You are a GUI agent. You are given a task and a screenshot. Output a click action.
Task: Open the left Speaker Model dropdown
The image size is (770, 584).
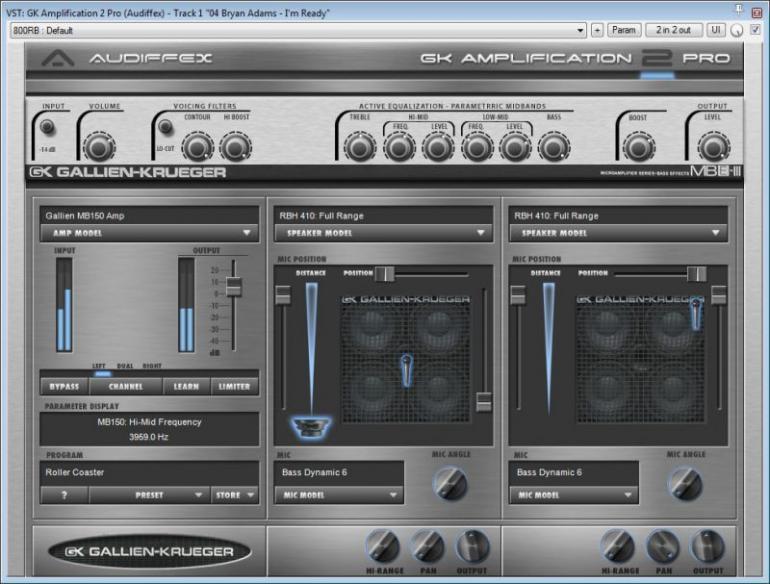384,233
